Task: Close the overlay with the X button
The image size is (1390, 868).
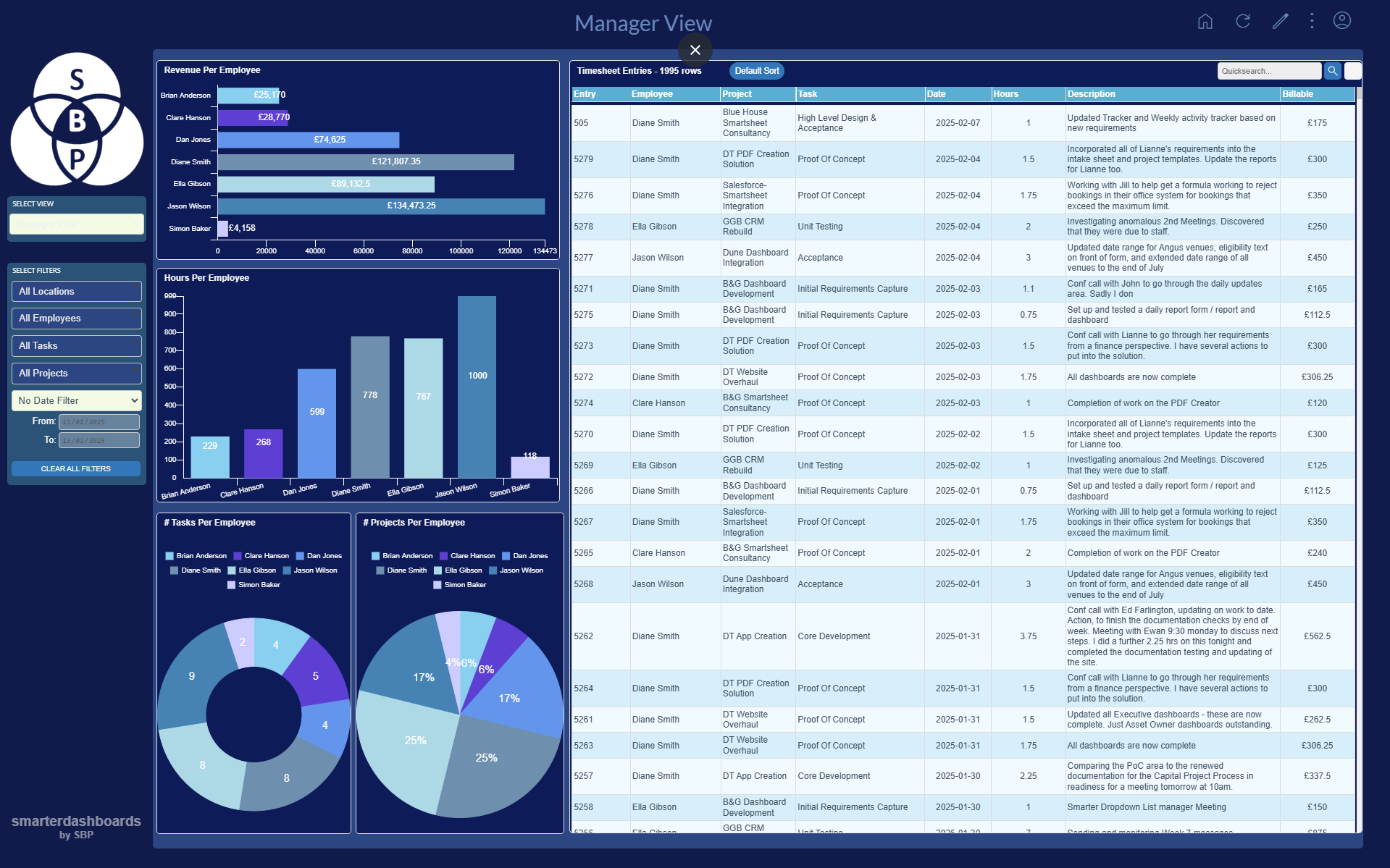Action: pos(695,50)
